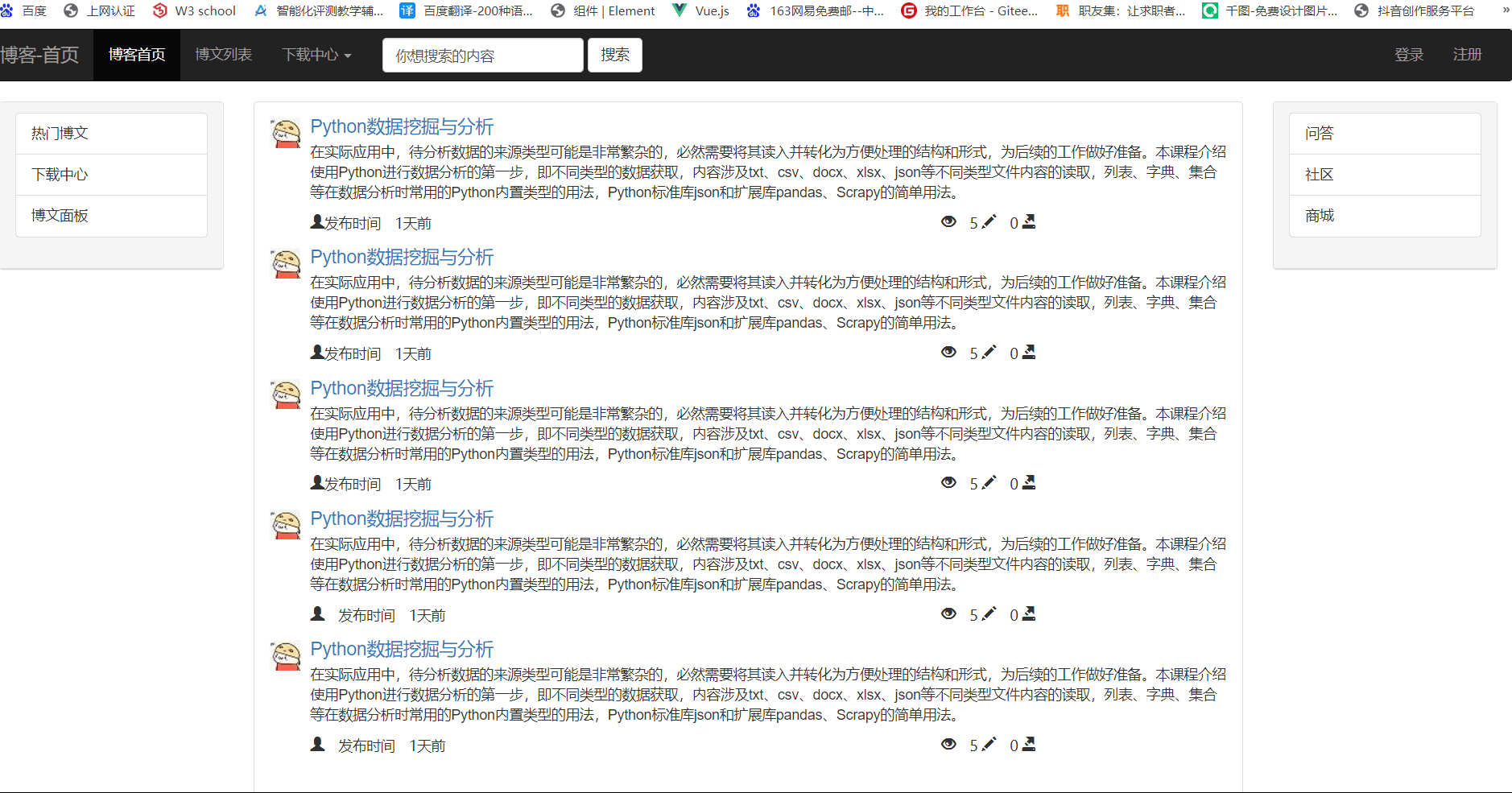Screen dimensions: 1512x793
Task: Select 下载中心 in the left sidebar
Action: [x=111, y=175]
